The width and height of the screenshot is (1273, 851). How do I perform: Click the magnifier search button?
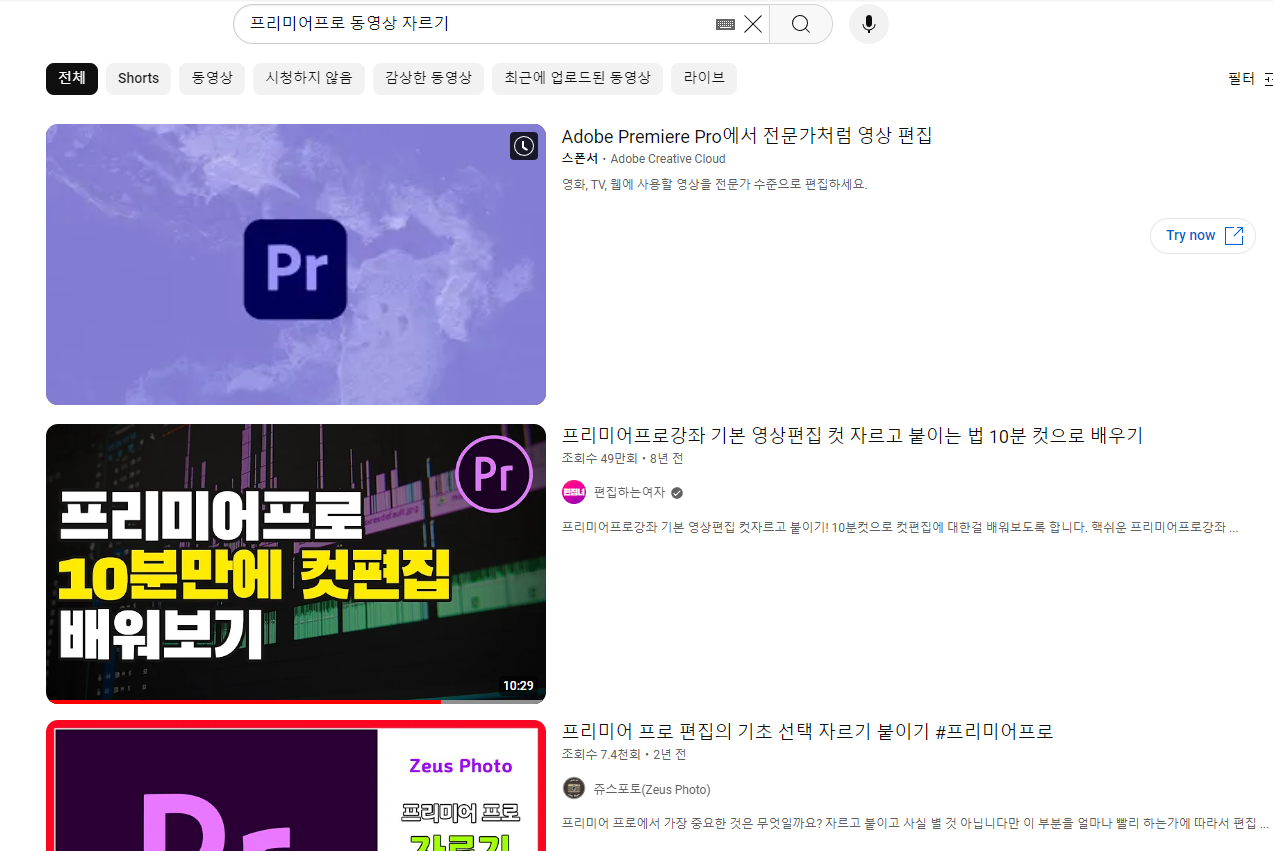(801, 24)
